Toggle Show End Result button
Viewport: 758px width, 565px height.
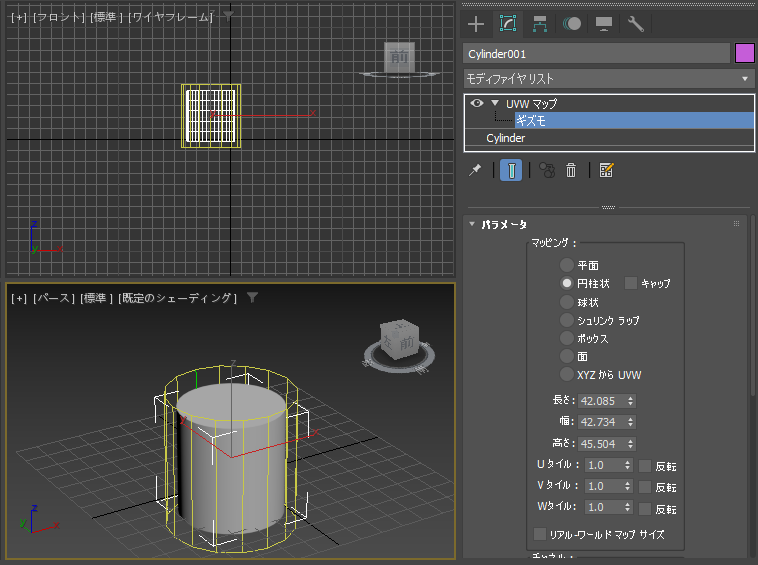click(x=511, y=170)
